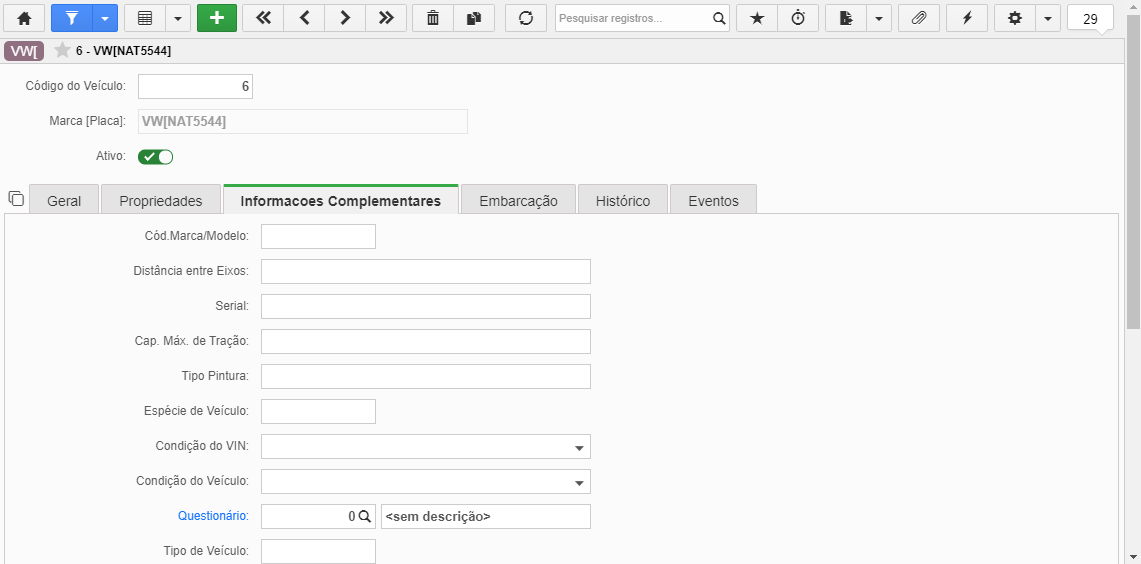
Task: Open attachments with the paperclip icon
Action: (x=919, y=18)
